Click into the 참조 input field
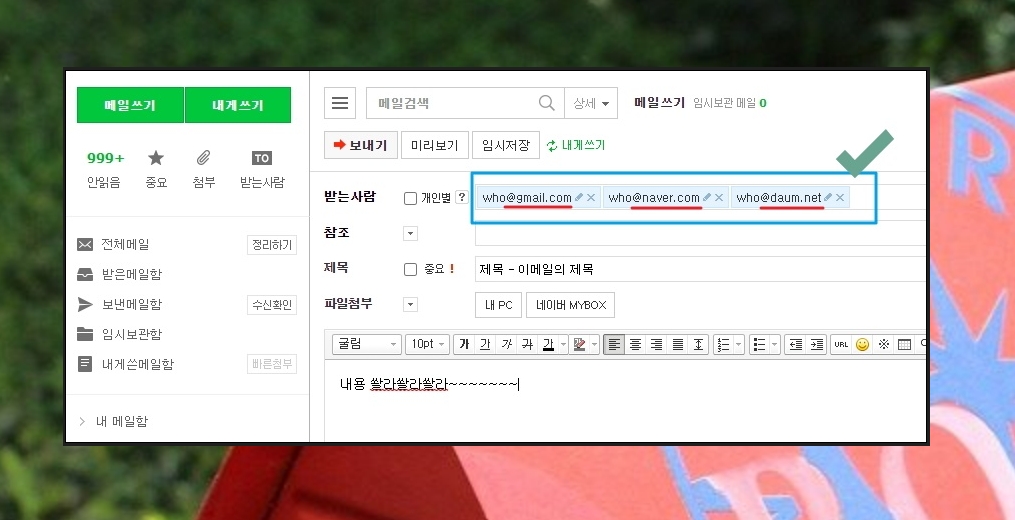This screenshot has width=1015, height=520. click(700, 233)
